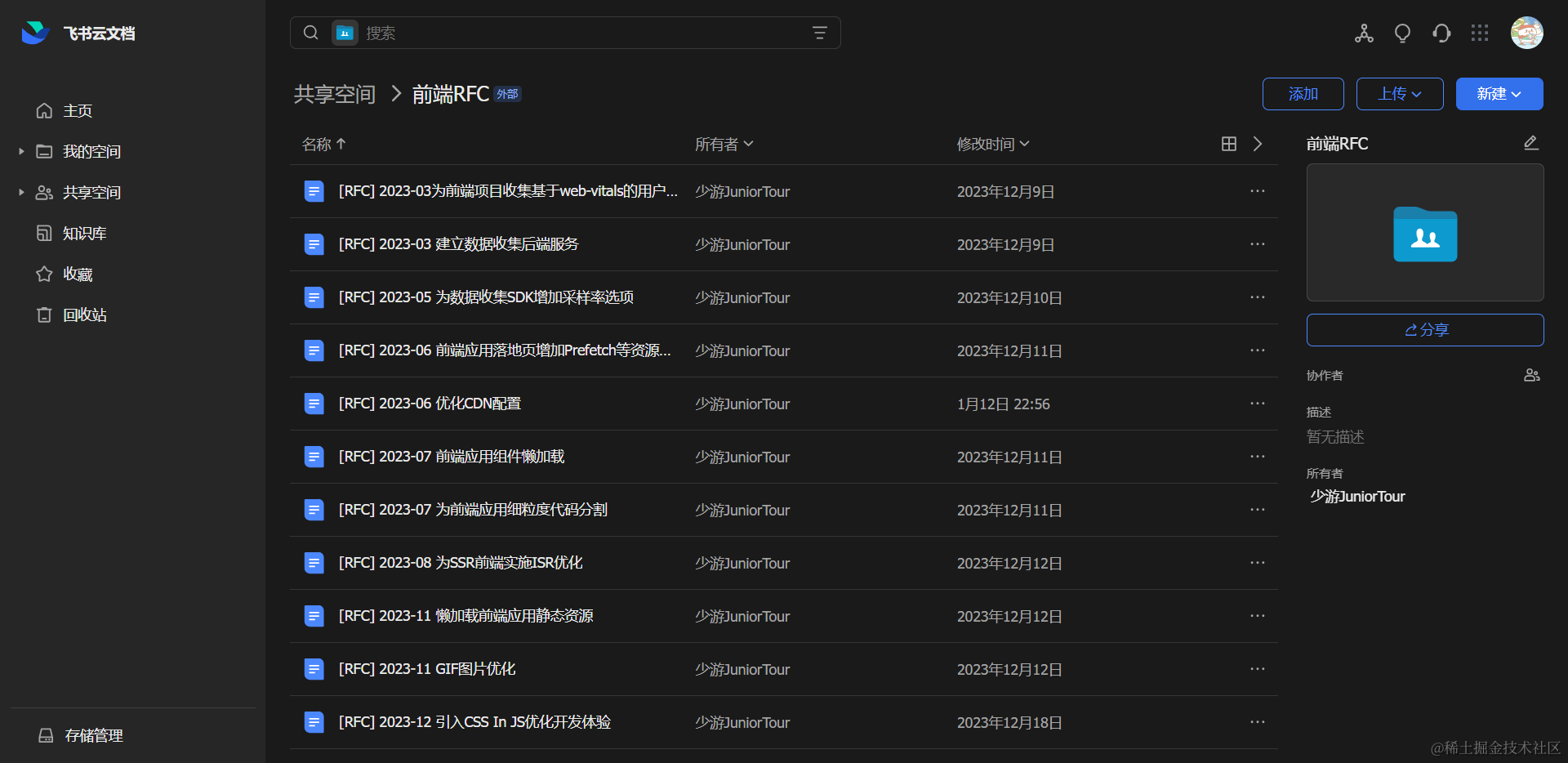
Task: Click the organization structure icon in top bar
Action: [1363, 33]
